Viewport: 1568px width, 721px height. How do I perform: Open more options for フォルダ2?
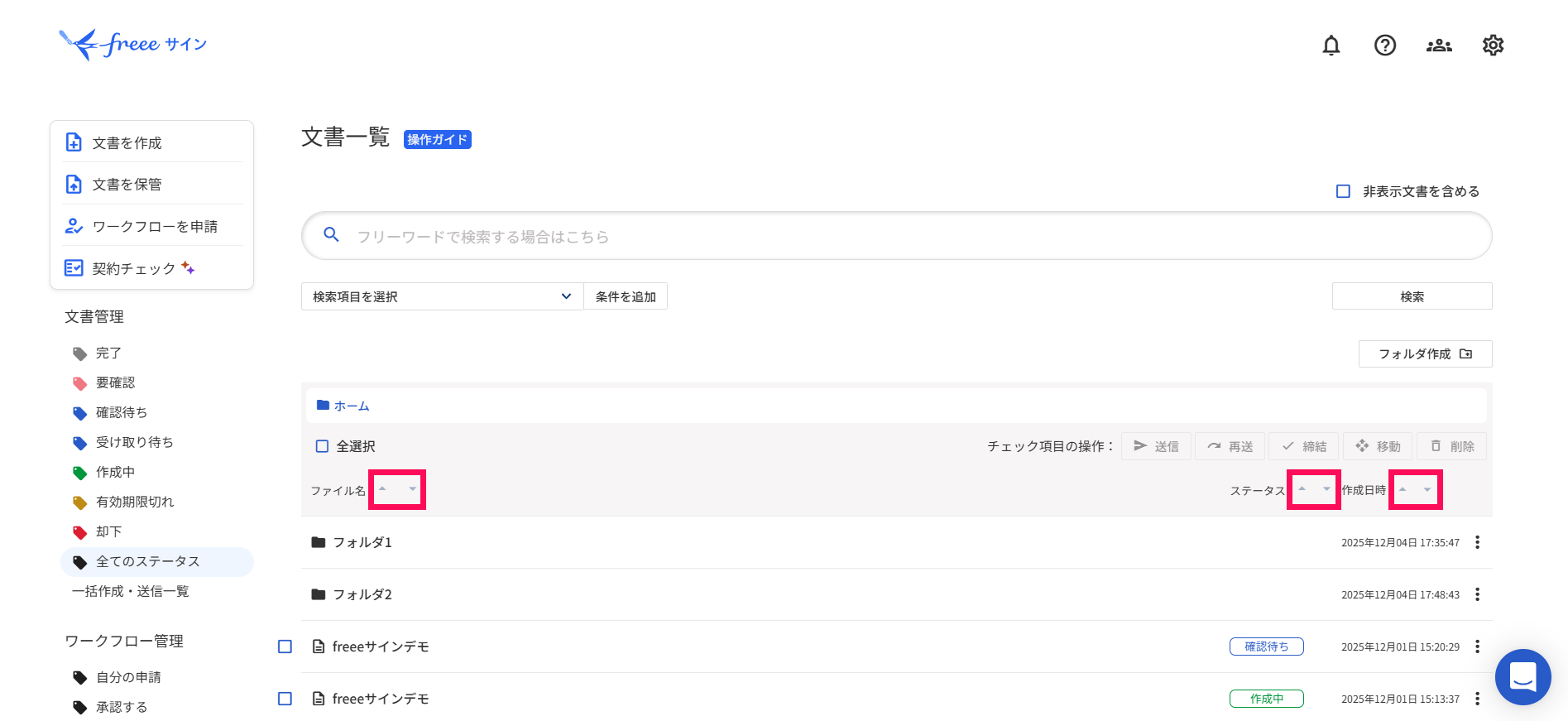1477,594
